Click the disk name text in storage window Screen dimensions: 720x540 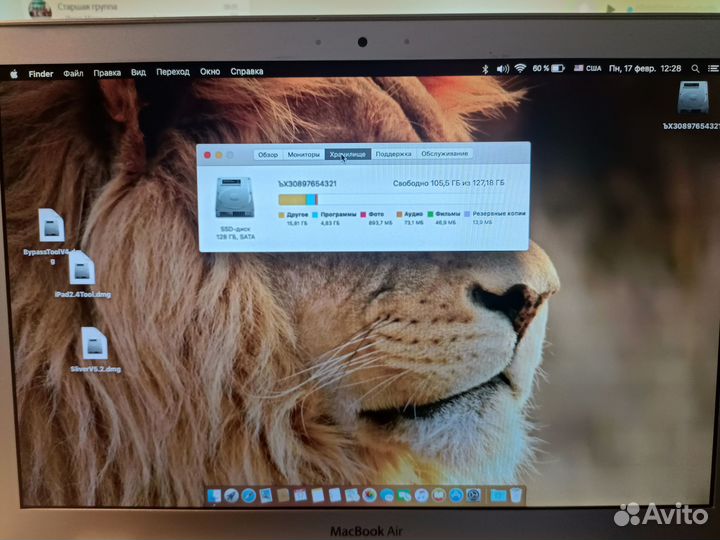pos(307,184)
